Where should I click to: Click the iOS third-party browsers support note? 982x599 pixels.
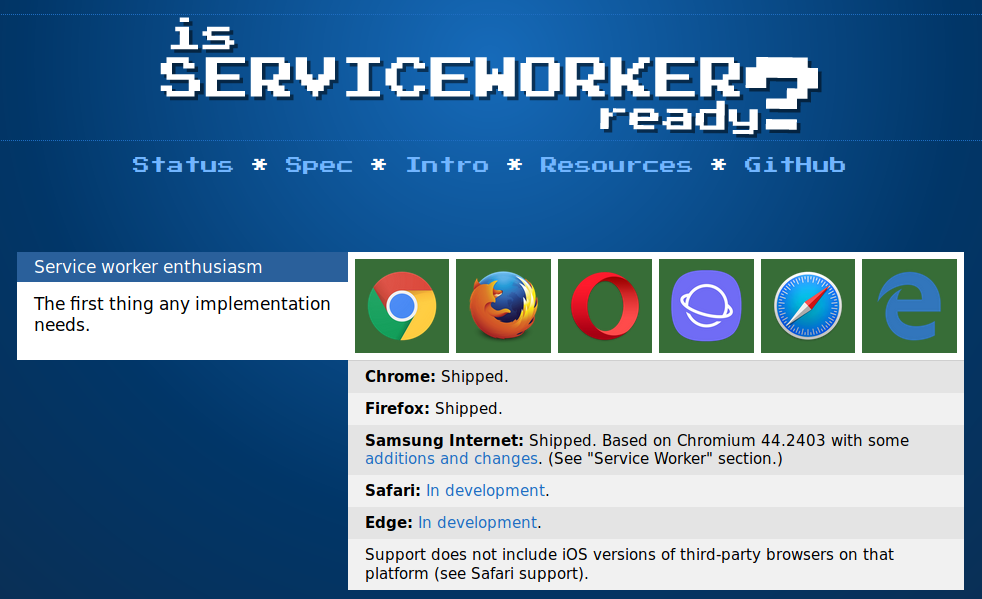pos(656,564)
